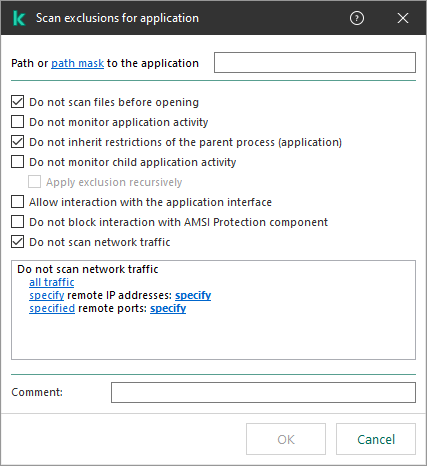Check 'Do not block interaction with AMSI Protection component'
427x466 pixels.
tap(17, 222)
